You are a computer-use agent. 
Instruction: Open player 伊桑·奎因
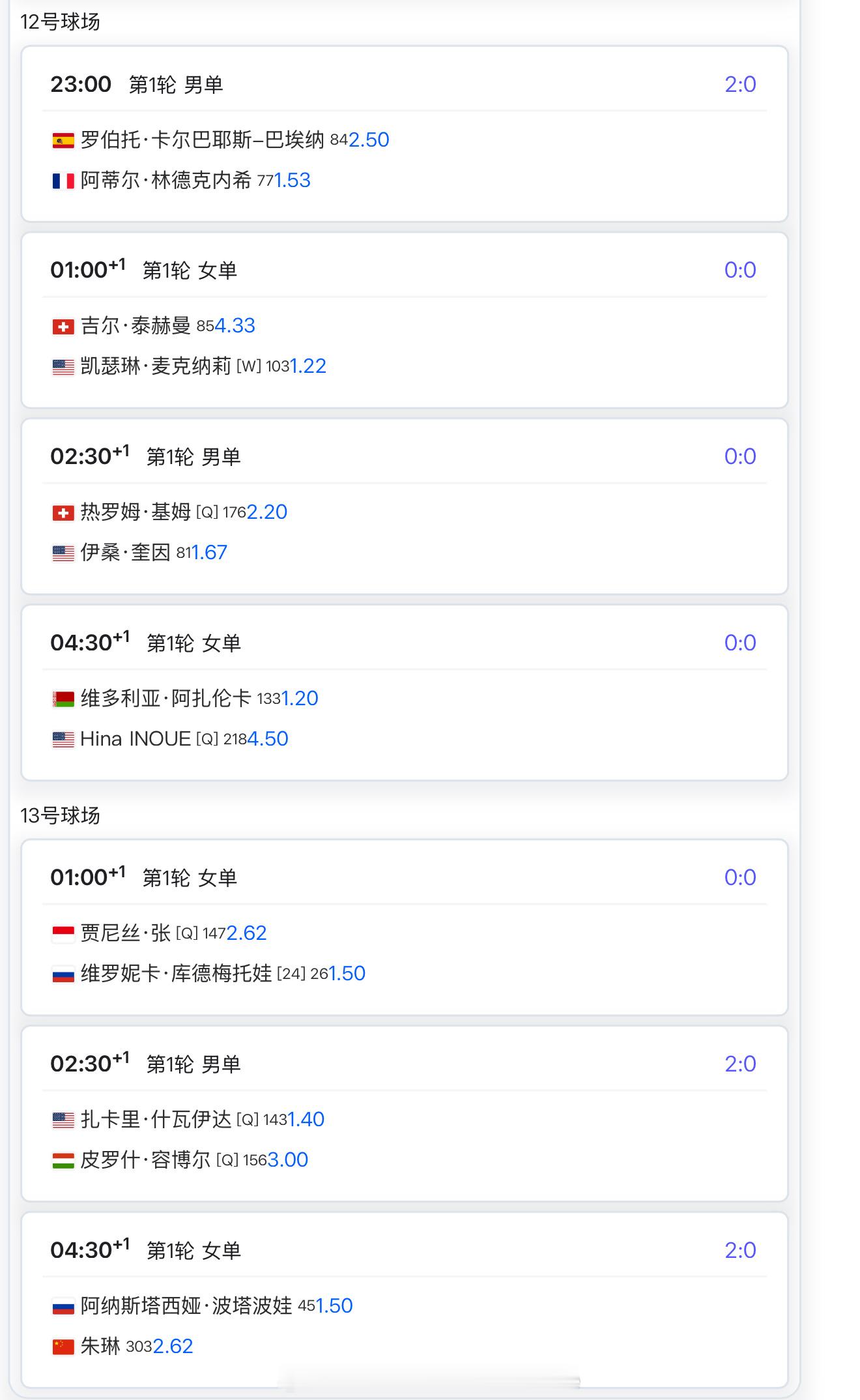(x=125, y=552)
